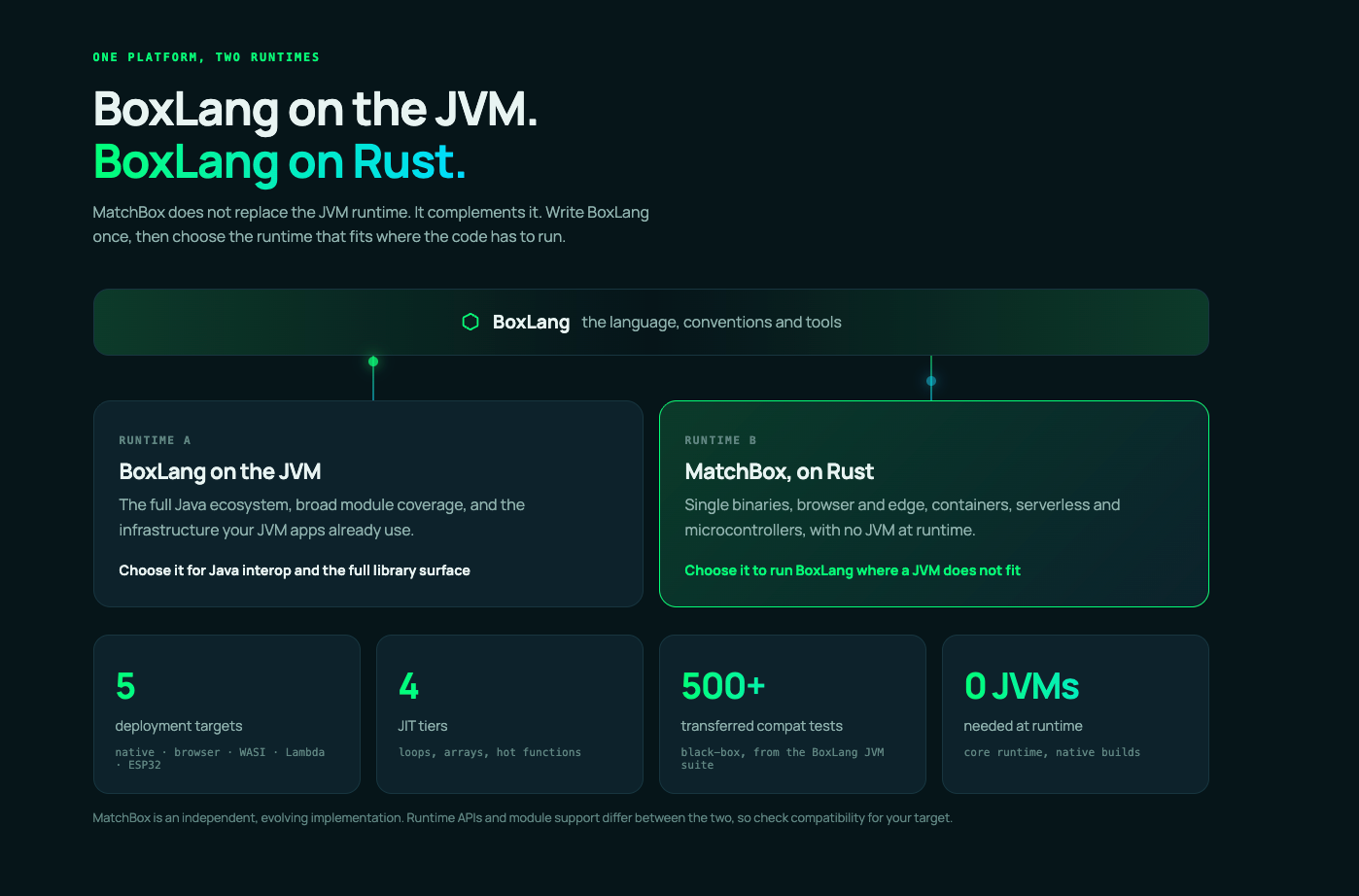Click the "BoxLang on the JVM." main headline
The image size is (1359, 896).
(316, 109)
